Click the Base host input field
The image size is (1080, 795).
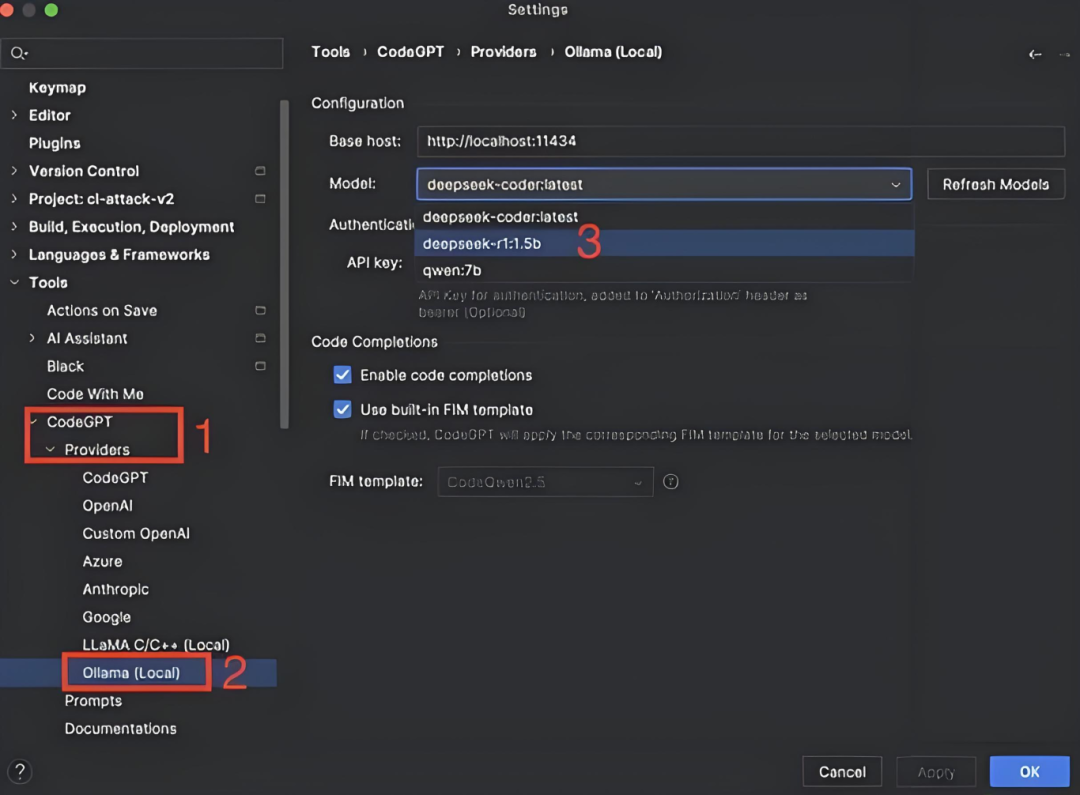[x=740, y=141]
